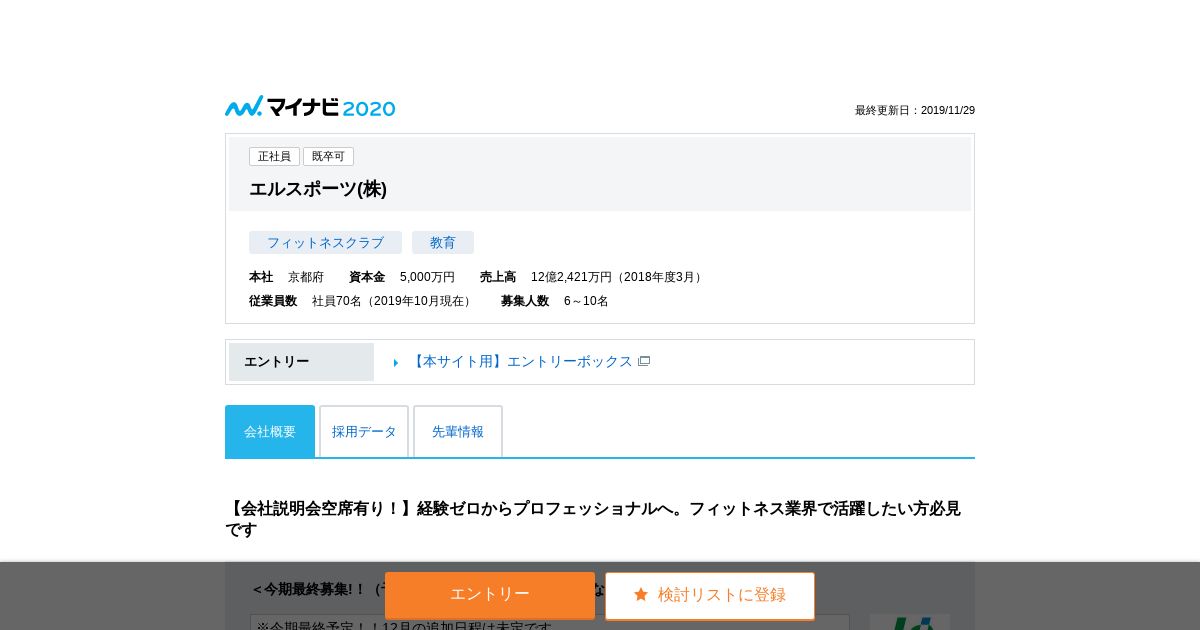Click the 最終更新日：2019/11/29 text

pos(915,111)
